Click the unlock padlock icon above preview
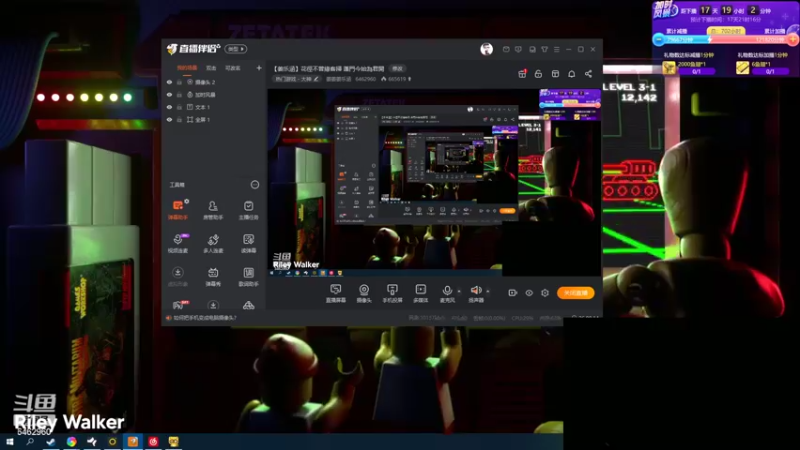Screen dimensions: 800x450 (x=538, y=74)
